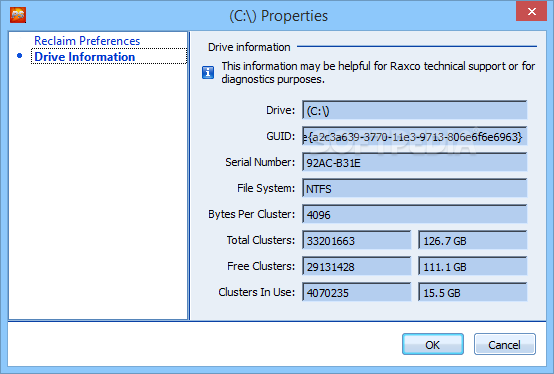Click the 'Drive:' label
Screen dimensions: 554x374
280,110
